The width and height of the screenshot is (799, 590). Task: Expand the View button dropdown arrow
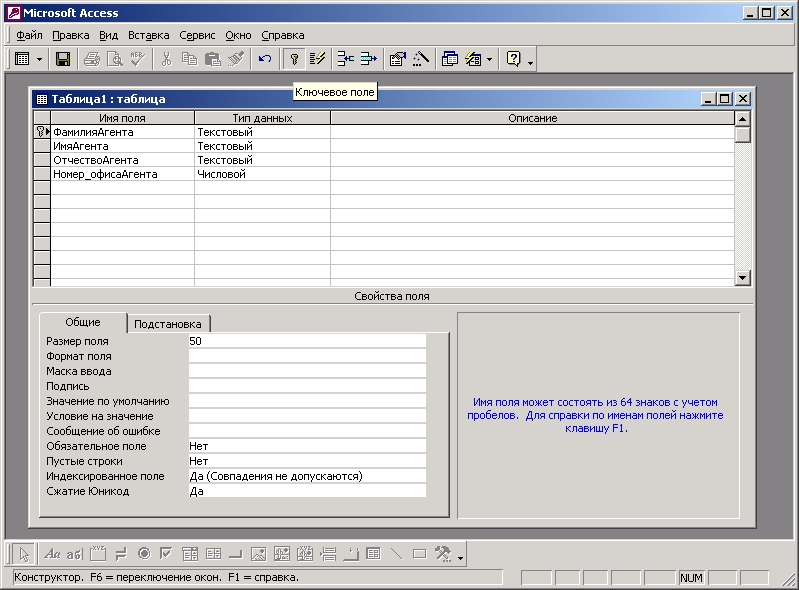point(39,59)
